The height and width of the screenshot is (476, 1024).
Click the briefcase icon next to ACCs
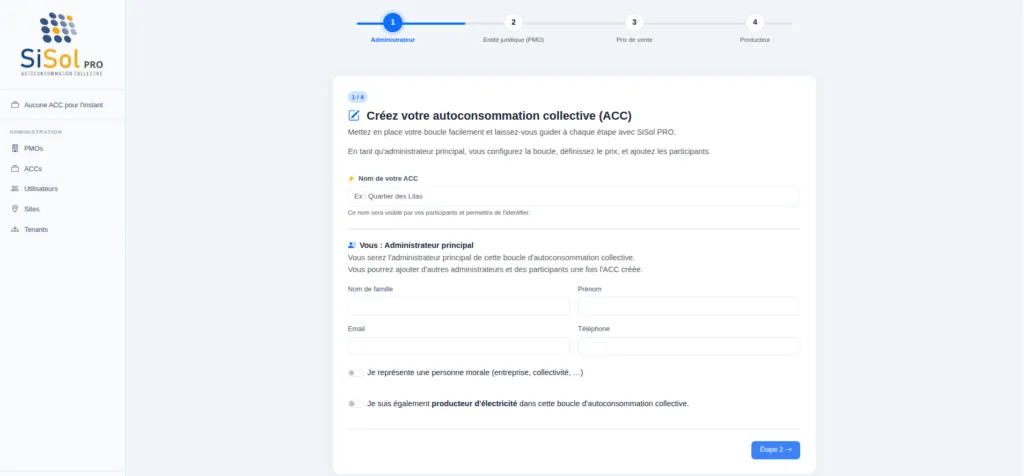pos(15,168)
